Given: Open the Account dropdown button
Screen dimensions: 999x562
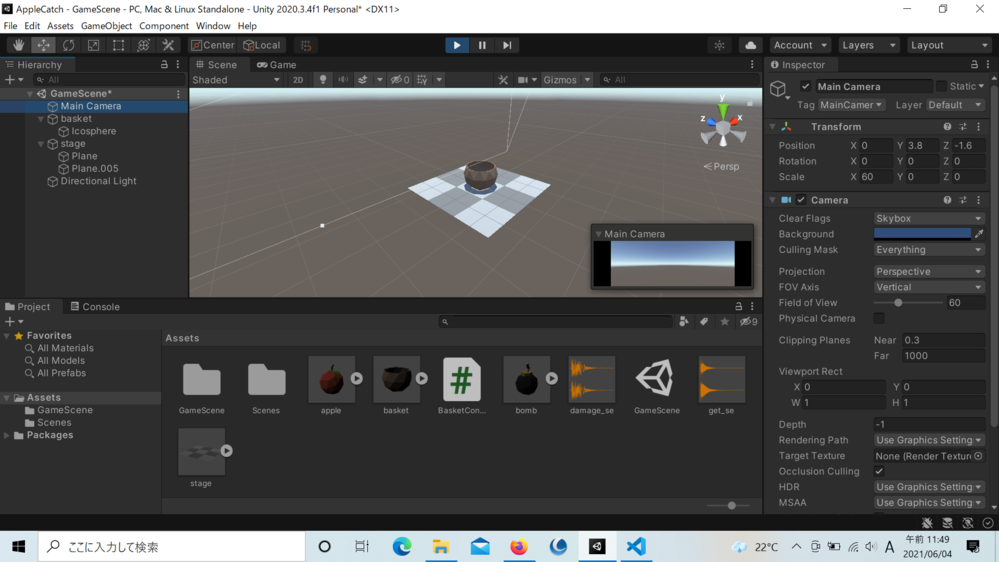Looking at the screenshot, I should tap(800, 45).
